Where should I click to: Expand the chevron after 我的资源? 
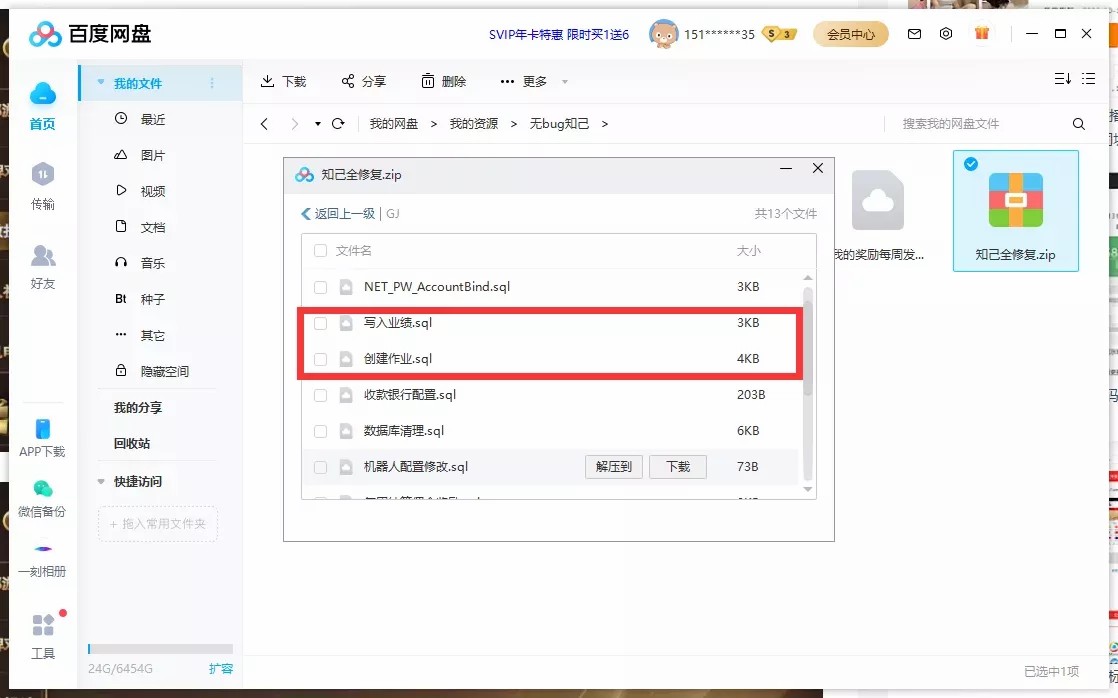(x=513, y=124)
